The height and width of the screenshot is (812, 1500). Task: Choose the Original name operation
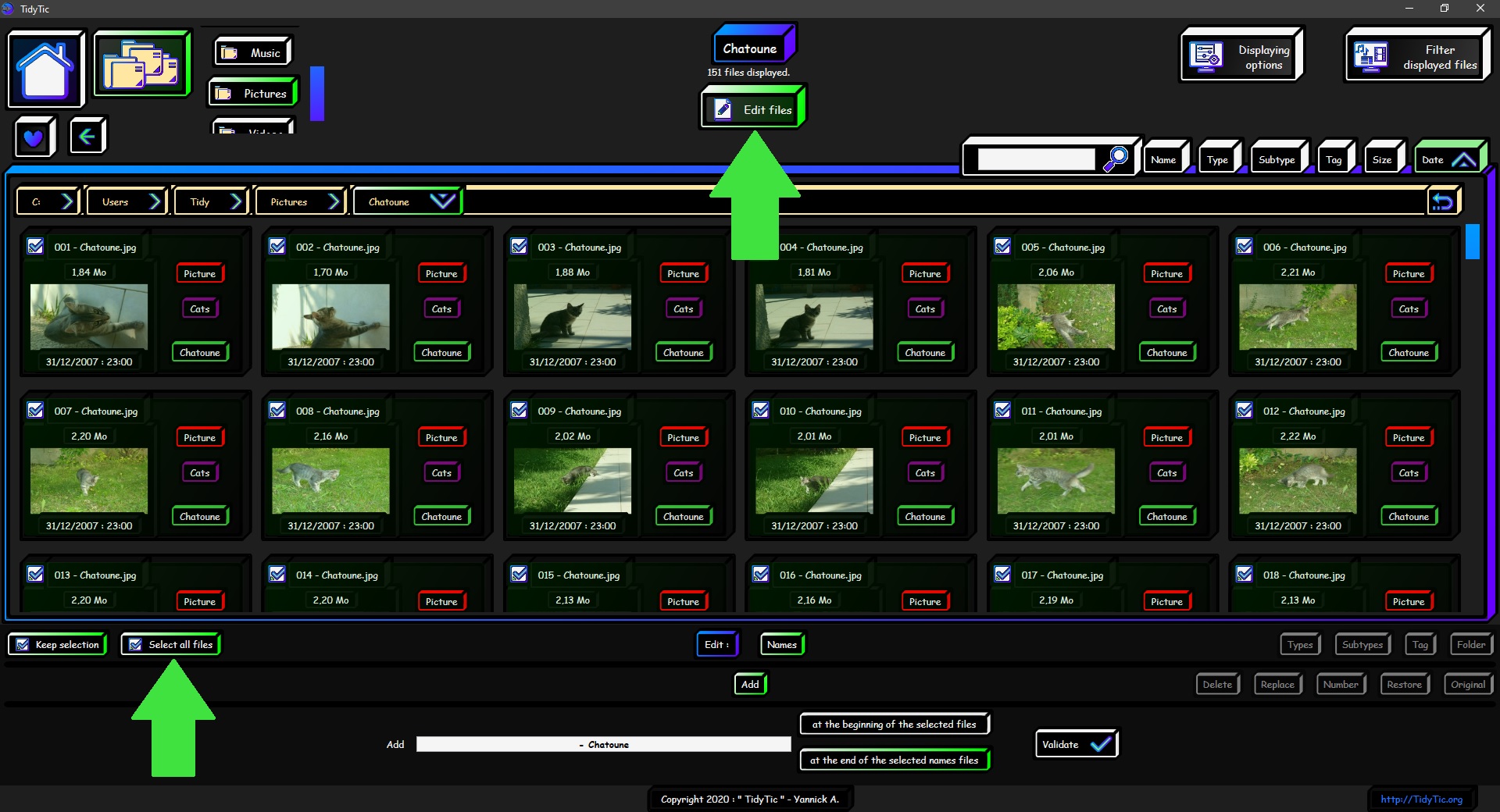point(1468,684)
